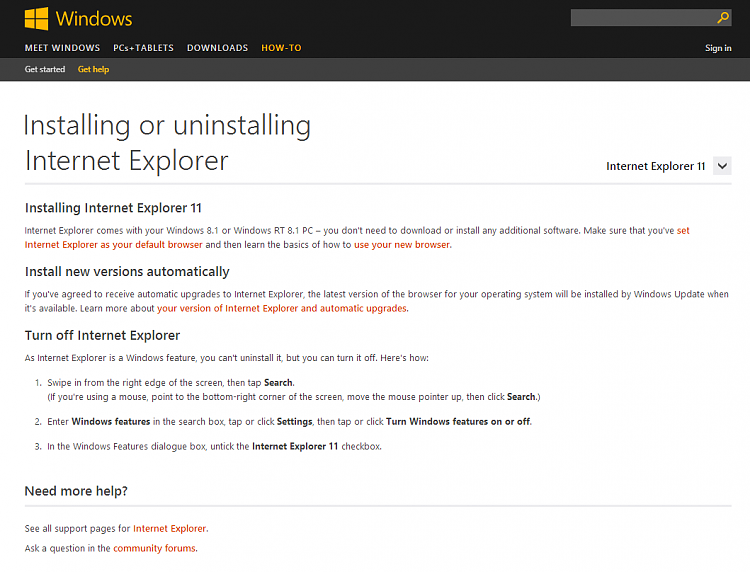
Task: Click the 'Installing Internet Explorer 11' heading
Action: pyautogui.click(x=113, y=208)
